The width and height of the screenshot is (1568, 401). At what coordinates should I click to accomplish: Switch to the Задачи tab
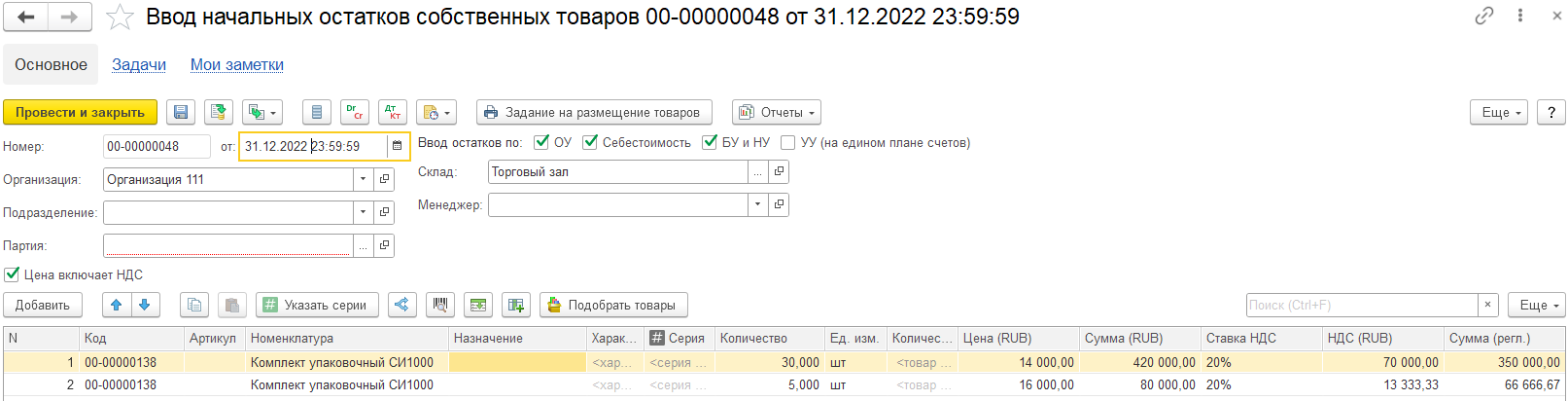[x=139, y=65]
